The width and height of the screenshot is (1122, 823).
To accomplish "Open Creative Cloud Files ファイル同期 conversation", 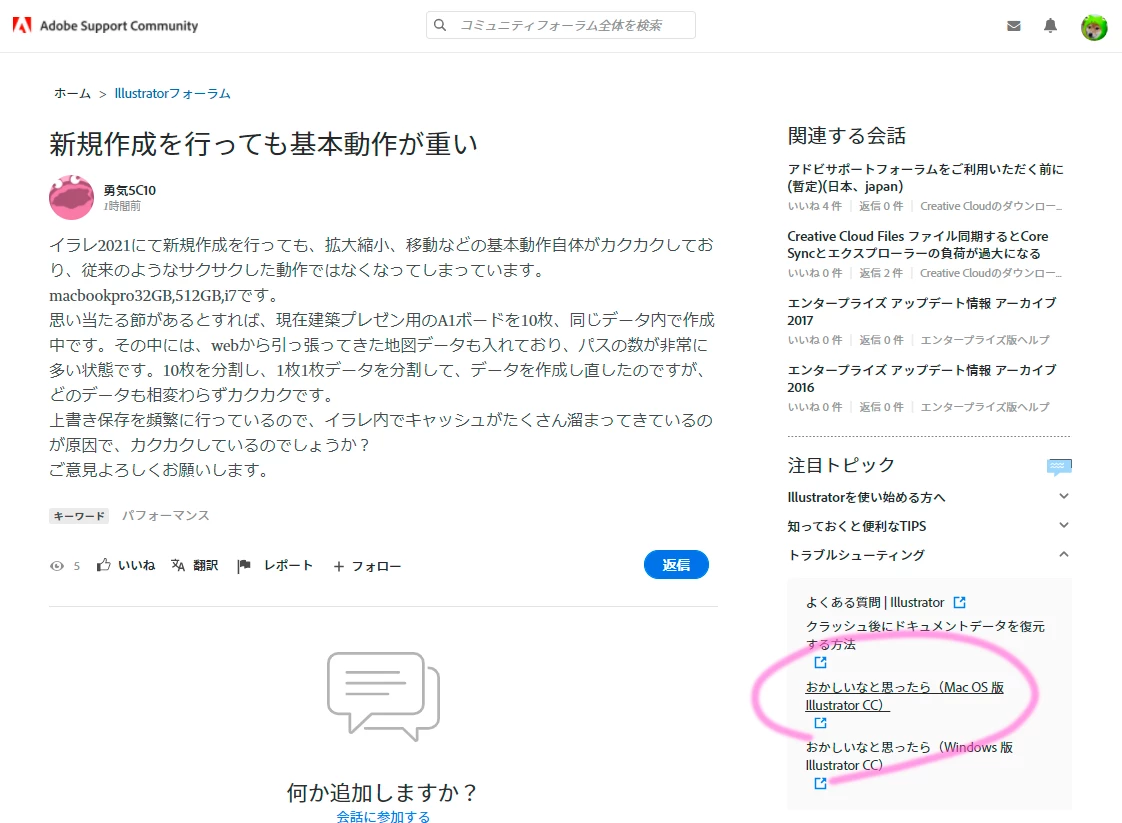I will [917, 245].
